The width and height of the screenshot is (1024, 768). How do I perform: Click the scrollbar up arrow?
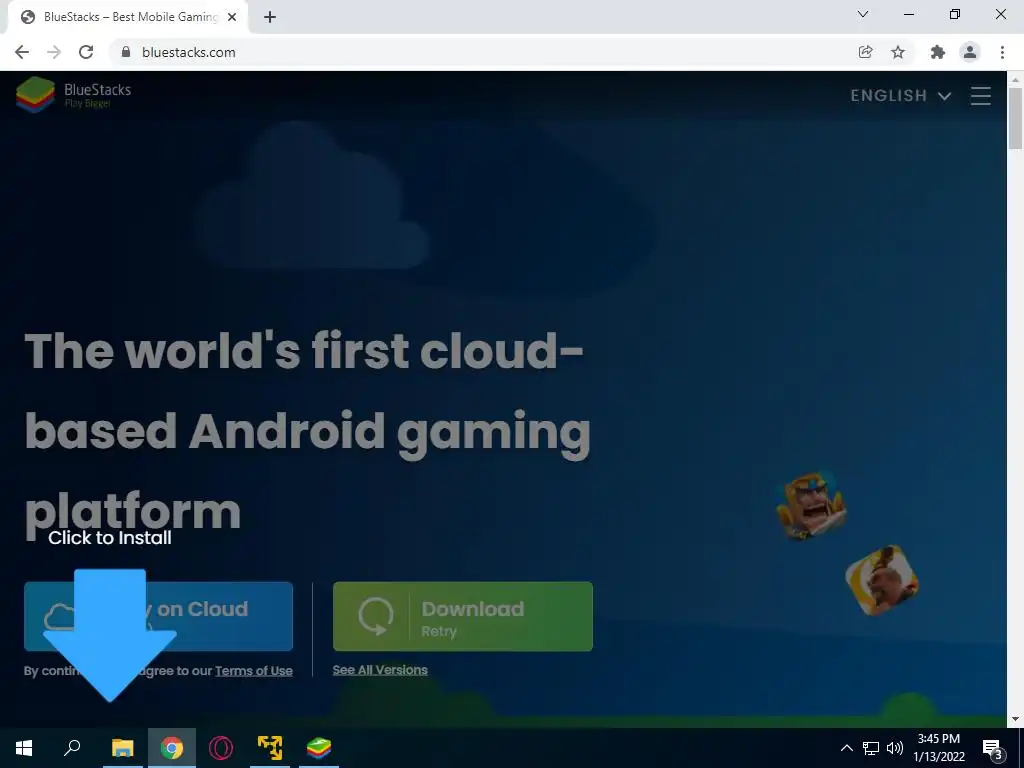(1015, 80)
